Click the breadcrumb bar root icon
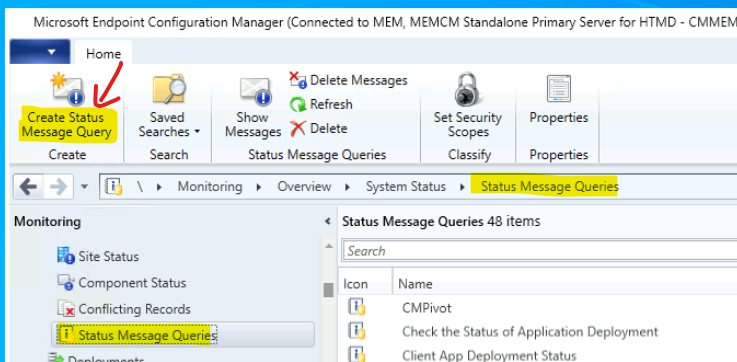Viewport: 737px width, 362px height. 113,187
